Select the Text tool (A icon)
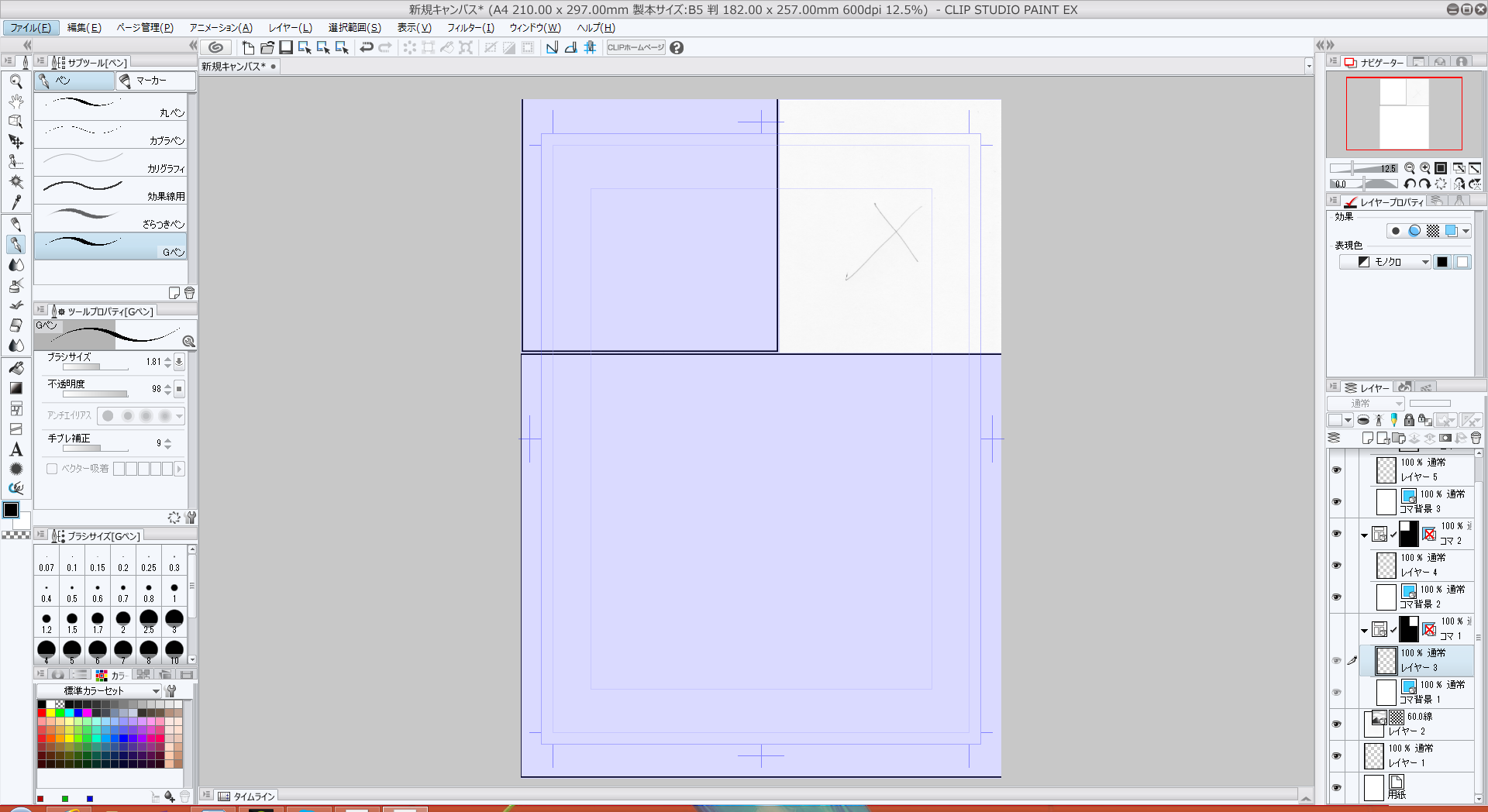The height and width of the screenshot is (812, 1488). point(15,449)
